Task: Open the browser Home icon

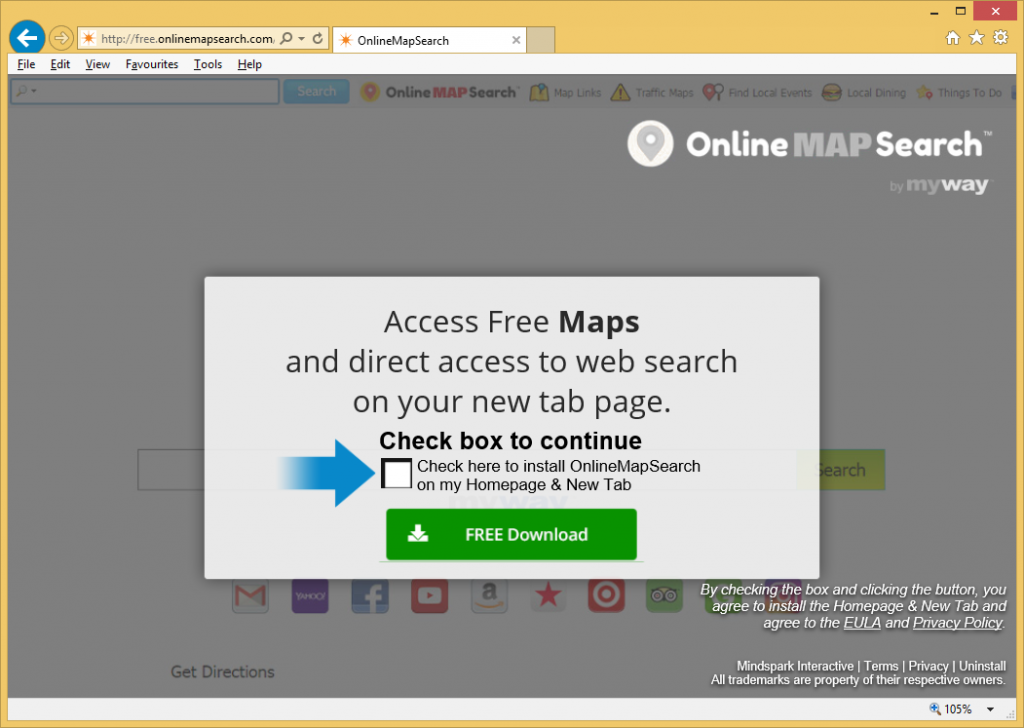Action: pos(952,38)
